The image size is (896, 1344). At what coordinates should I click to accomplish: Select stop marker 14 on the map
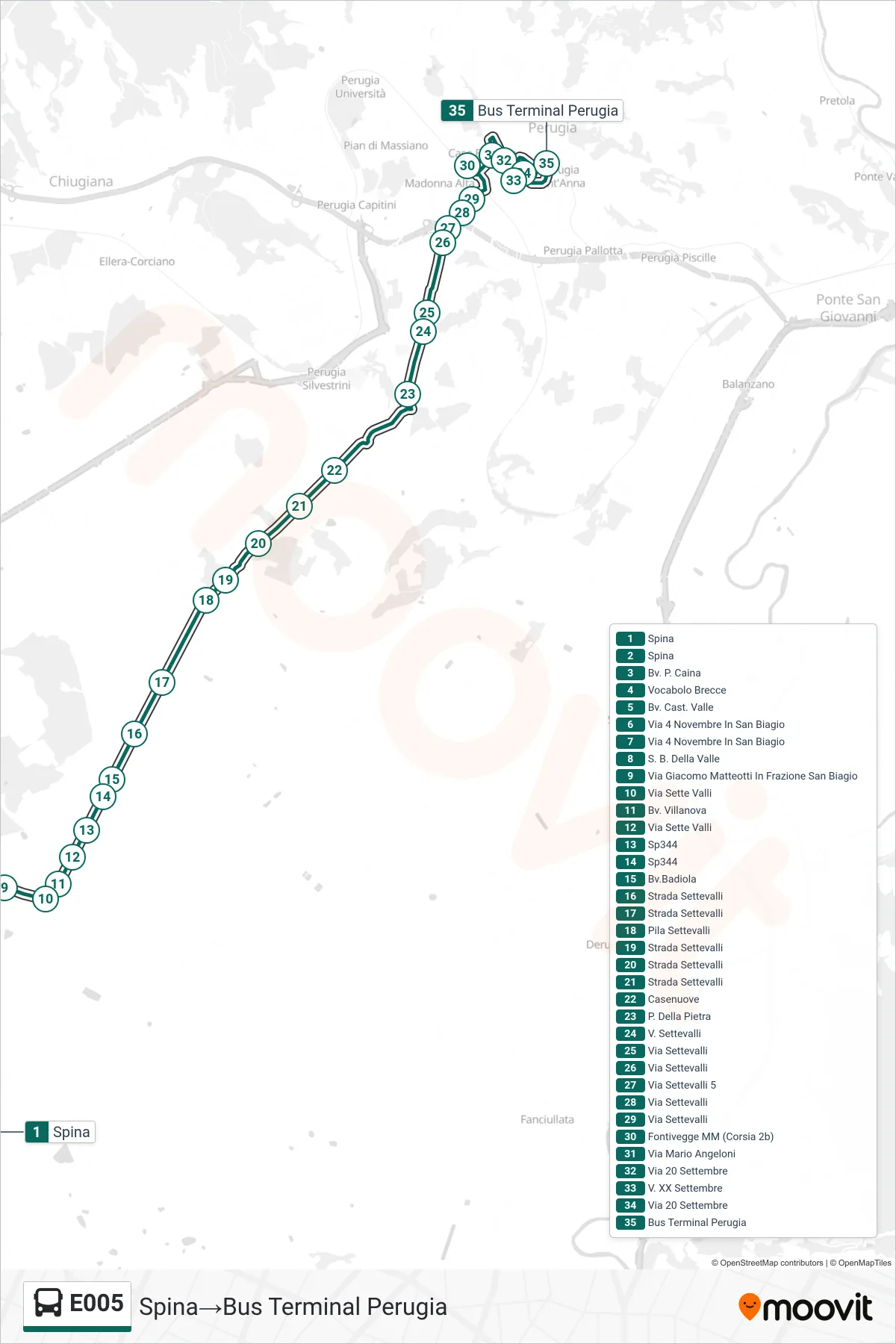click(x=103, y=797)
